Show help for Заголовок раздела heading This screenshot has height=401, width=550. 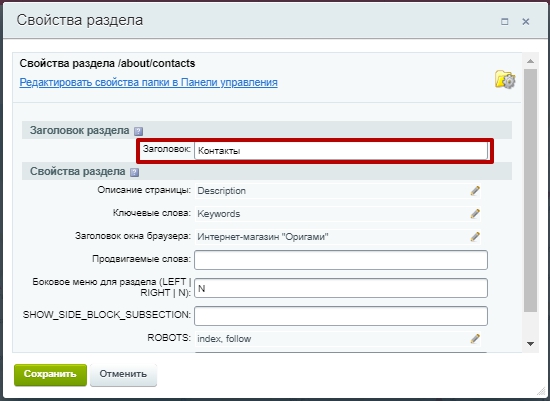pyautogui.click(x=139, y=131)
